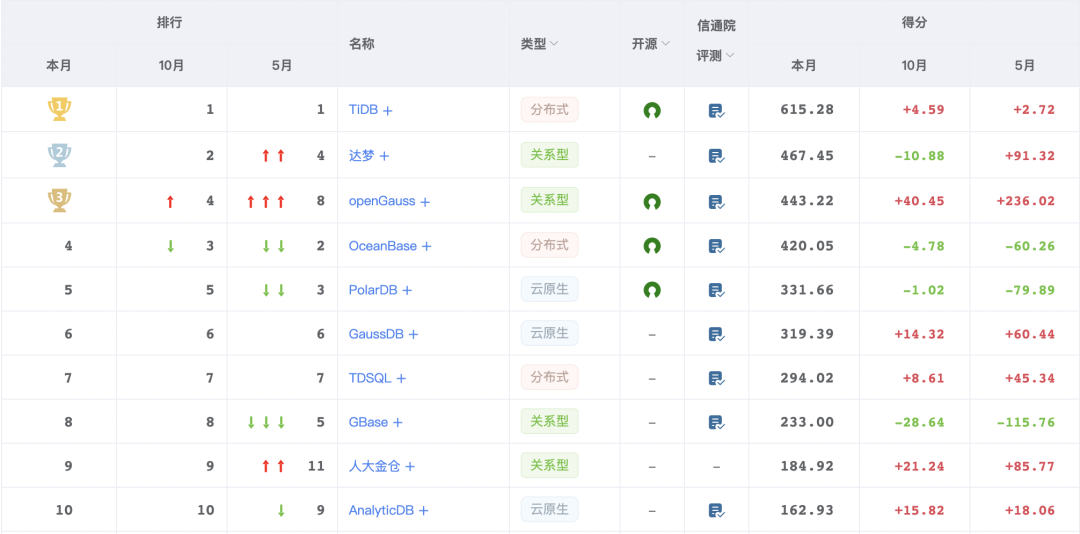Click PolarDB's score 331.66

pos(807,290)
